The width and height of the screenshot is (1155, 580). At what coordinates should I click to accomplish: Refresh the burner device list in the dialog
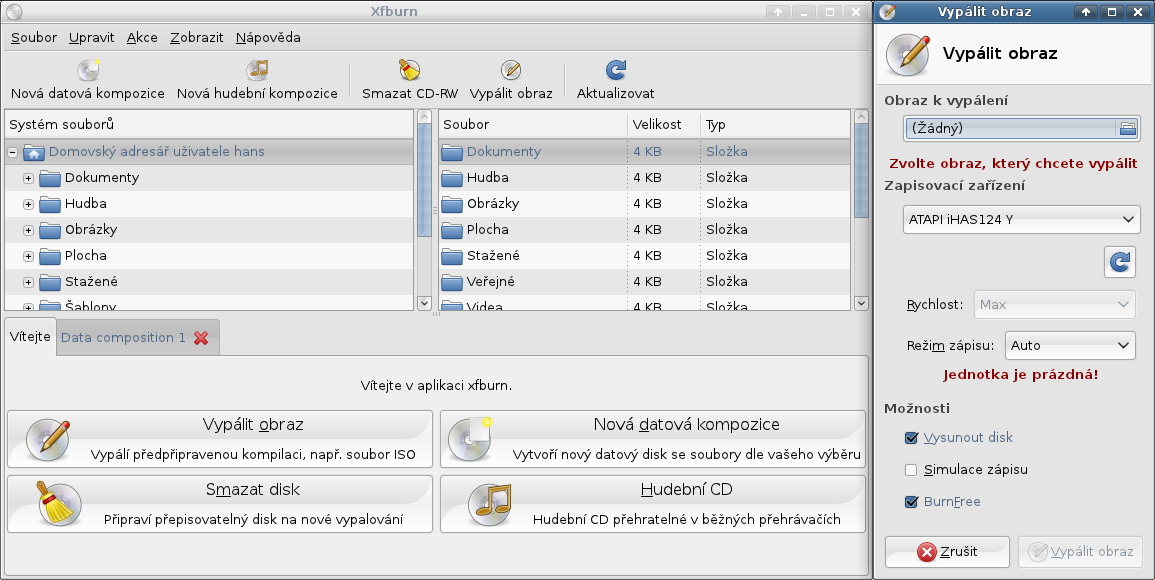click(x=1120, y=262)
